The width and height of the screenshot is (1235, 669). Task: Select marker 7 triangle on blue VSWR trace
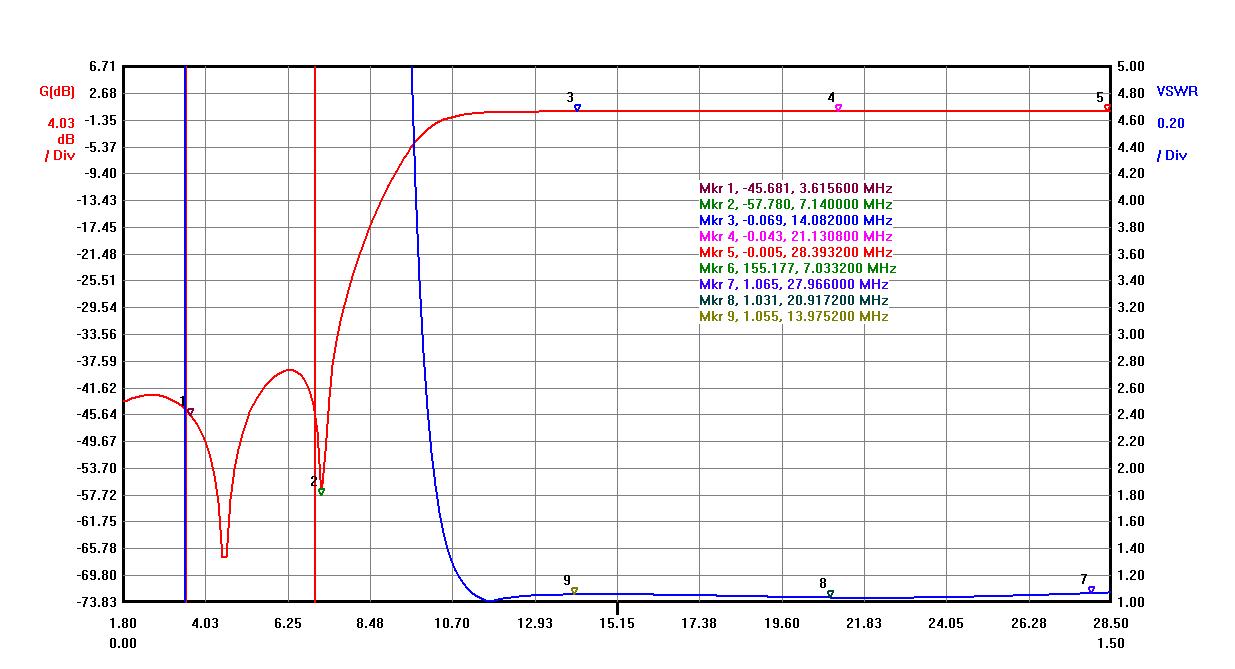[1091, 589]
